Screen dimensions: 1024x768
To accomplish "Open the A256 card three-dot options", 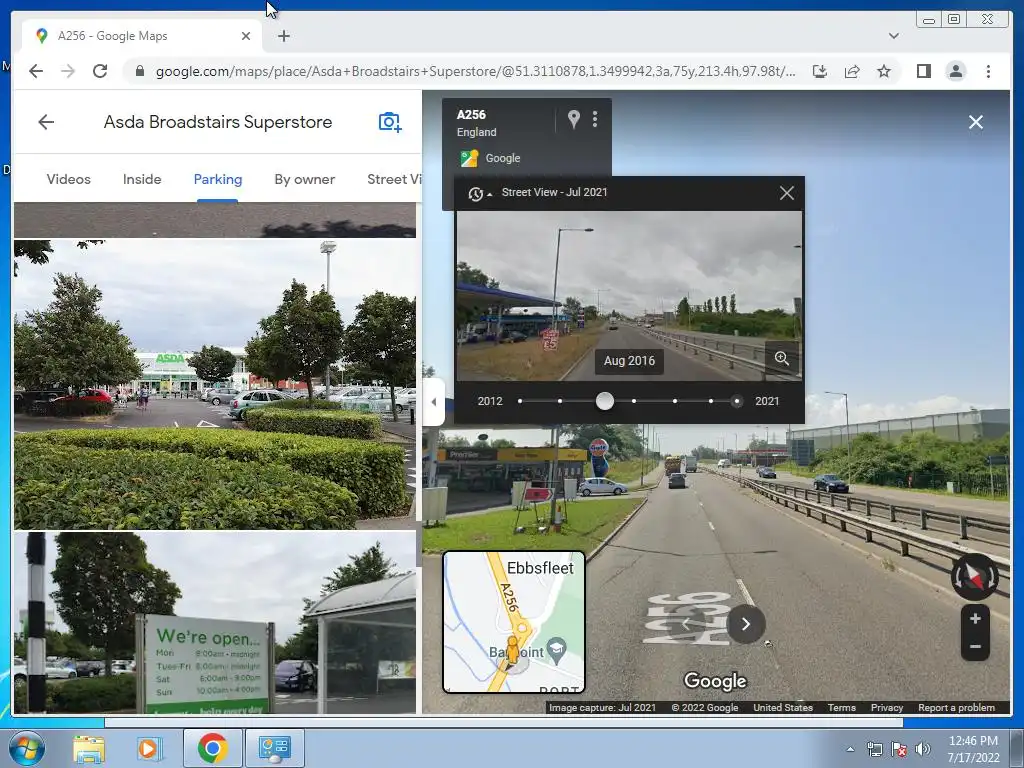I will pyautogui.click(x=594, y=119).
